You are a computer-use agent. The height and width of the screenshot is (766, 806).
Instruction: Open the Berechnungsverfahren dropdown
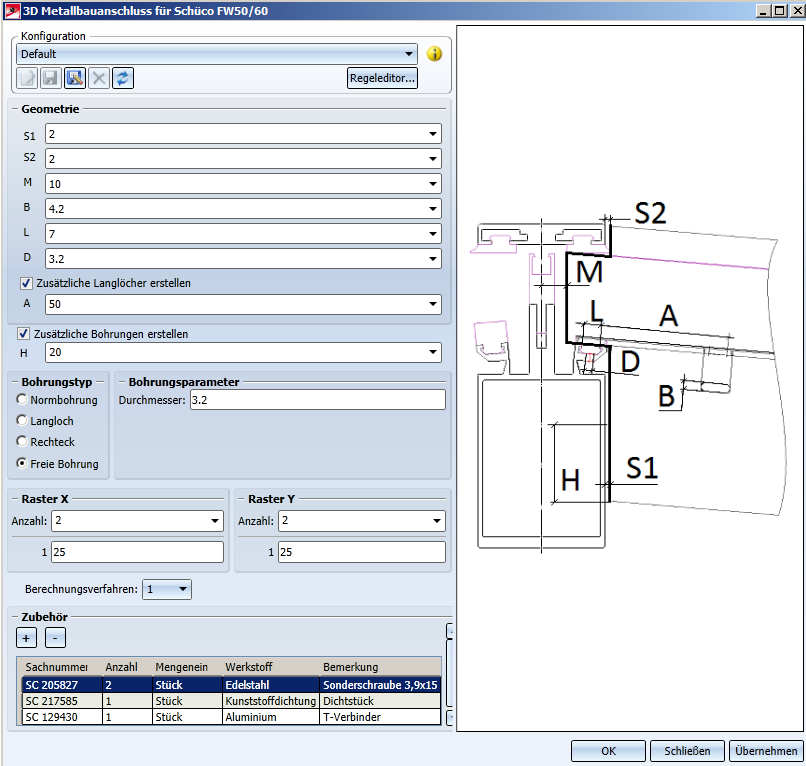pyautogui.click(x=181, y=589)
